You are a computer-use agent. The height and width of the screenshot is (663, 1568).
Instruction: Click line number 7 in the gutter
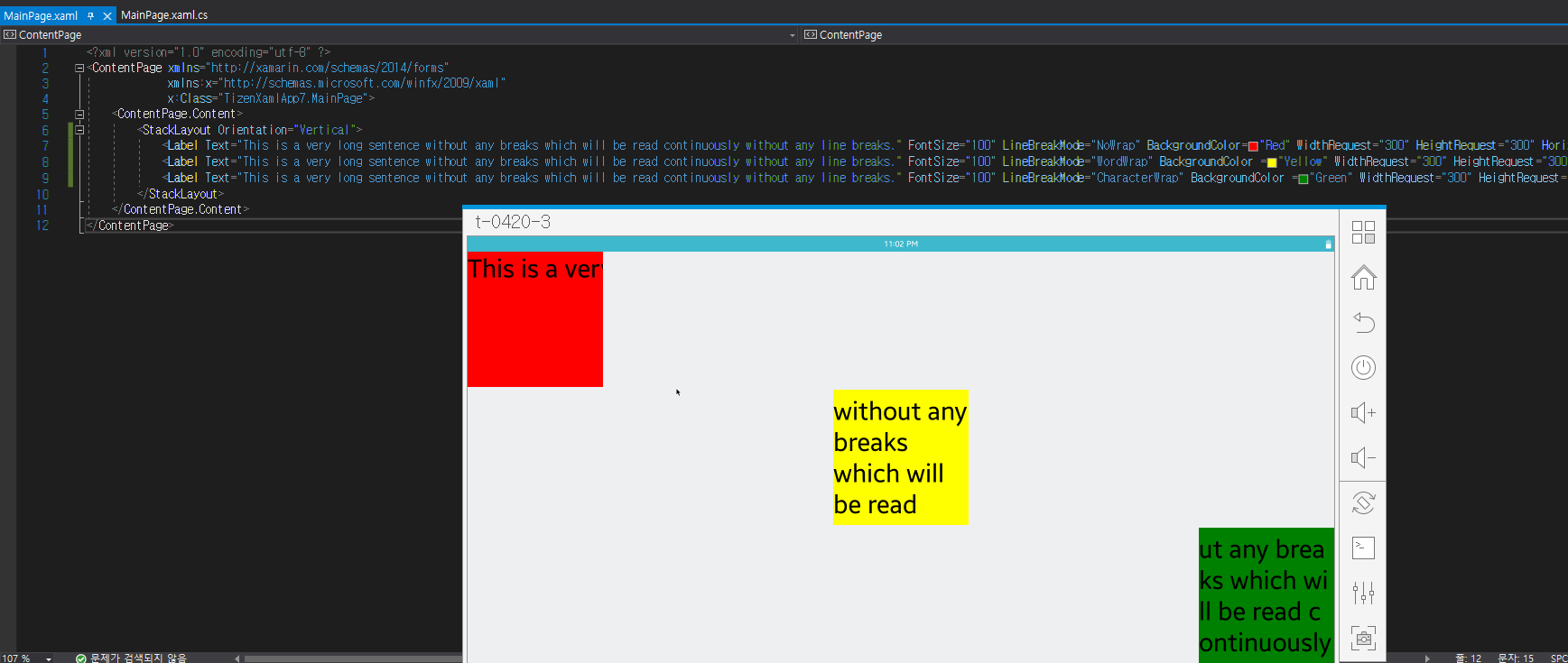point(45,145)
